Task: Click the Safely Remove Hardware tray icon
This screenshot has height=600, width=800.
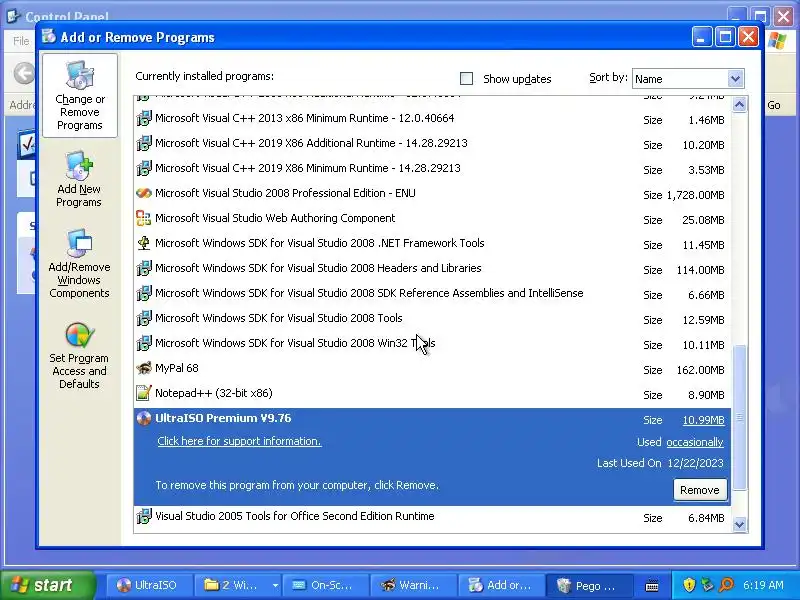Action: click(x=707, y=585)
